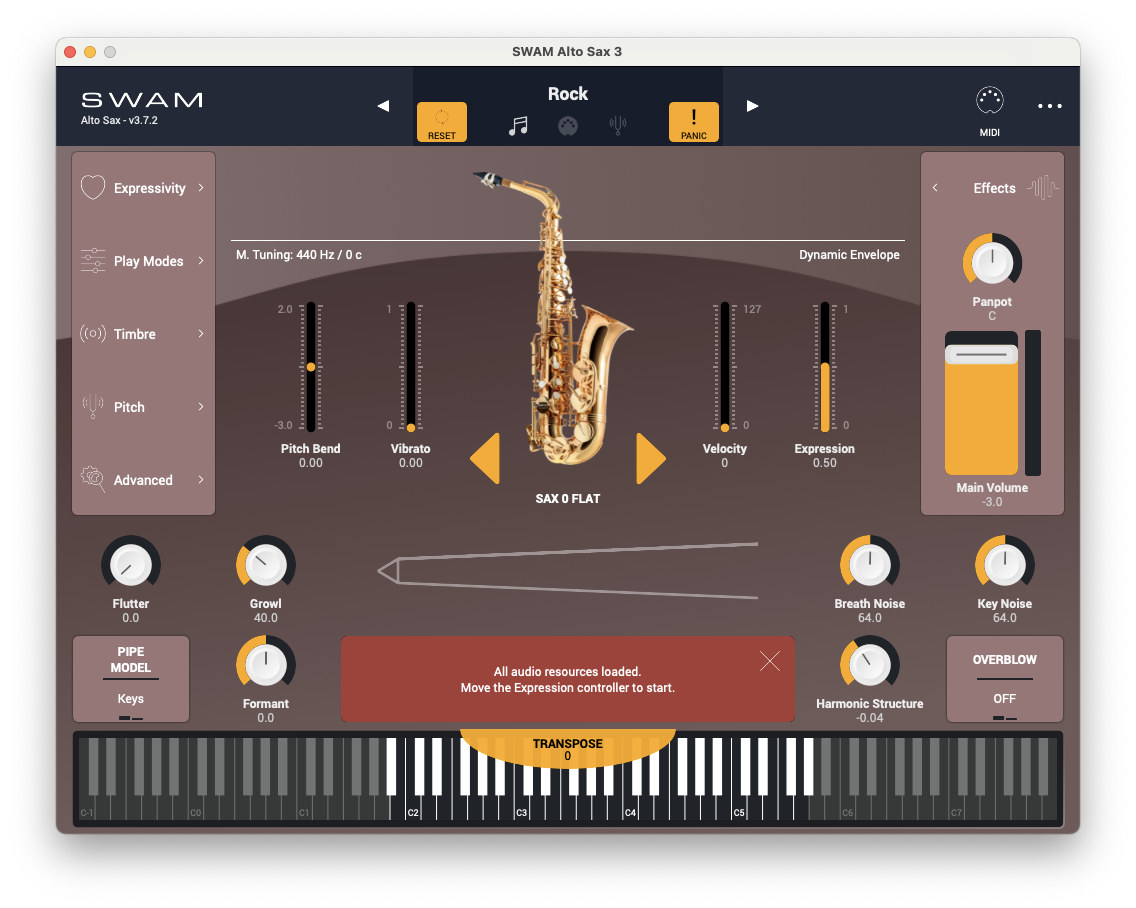Click the Dynamic Envelope label
This screenshot has width=1136, height=908.
click(849, 255)
